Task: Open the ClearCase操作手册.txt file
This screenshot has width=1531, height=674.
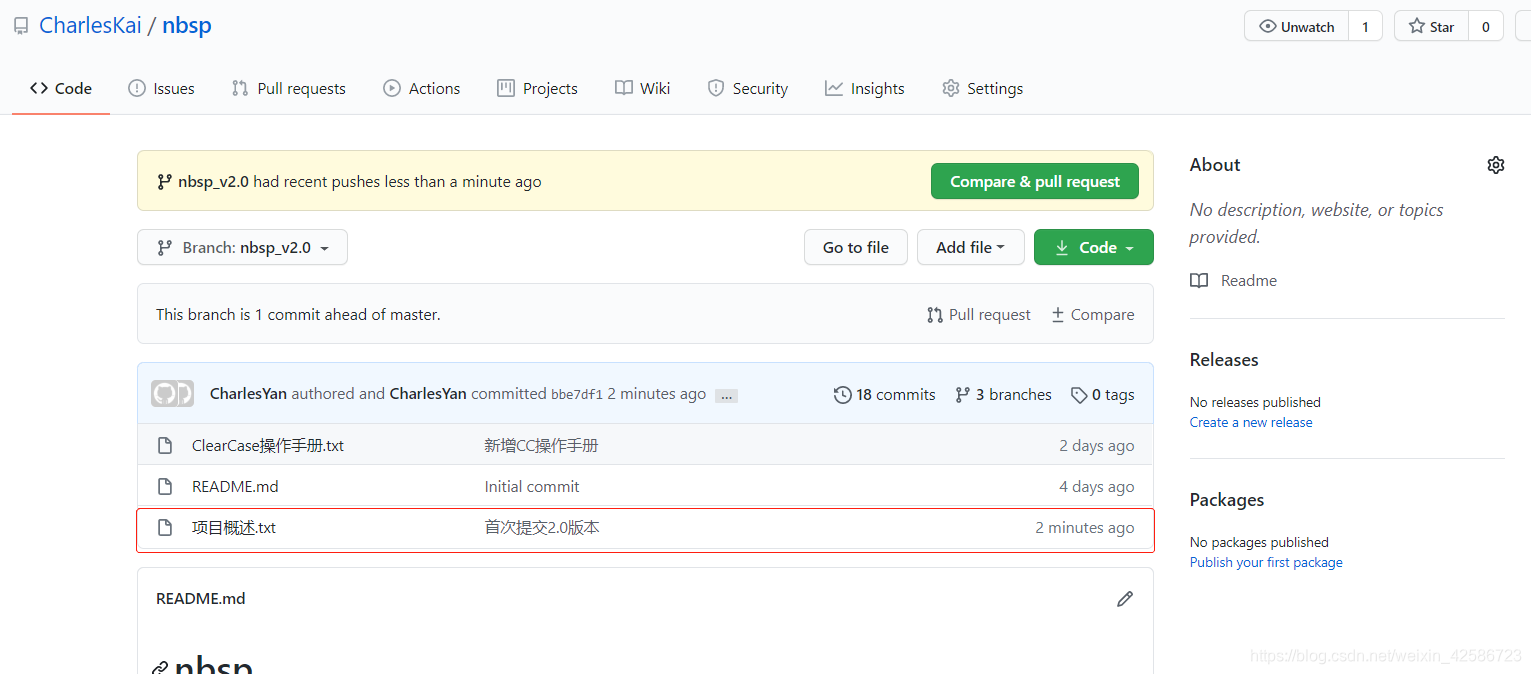Action: pos(268,445)
